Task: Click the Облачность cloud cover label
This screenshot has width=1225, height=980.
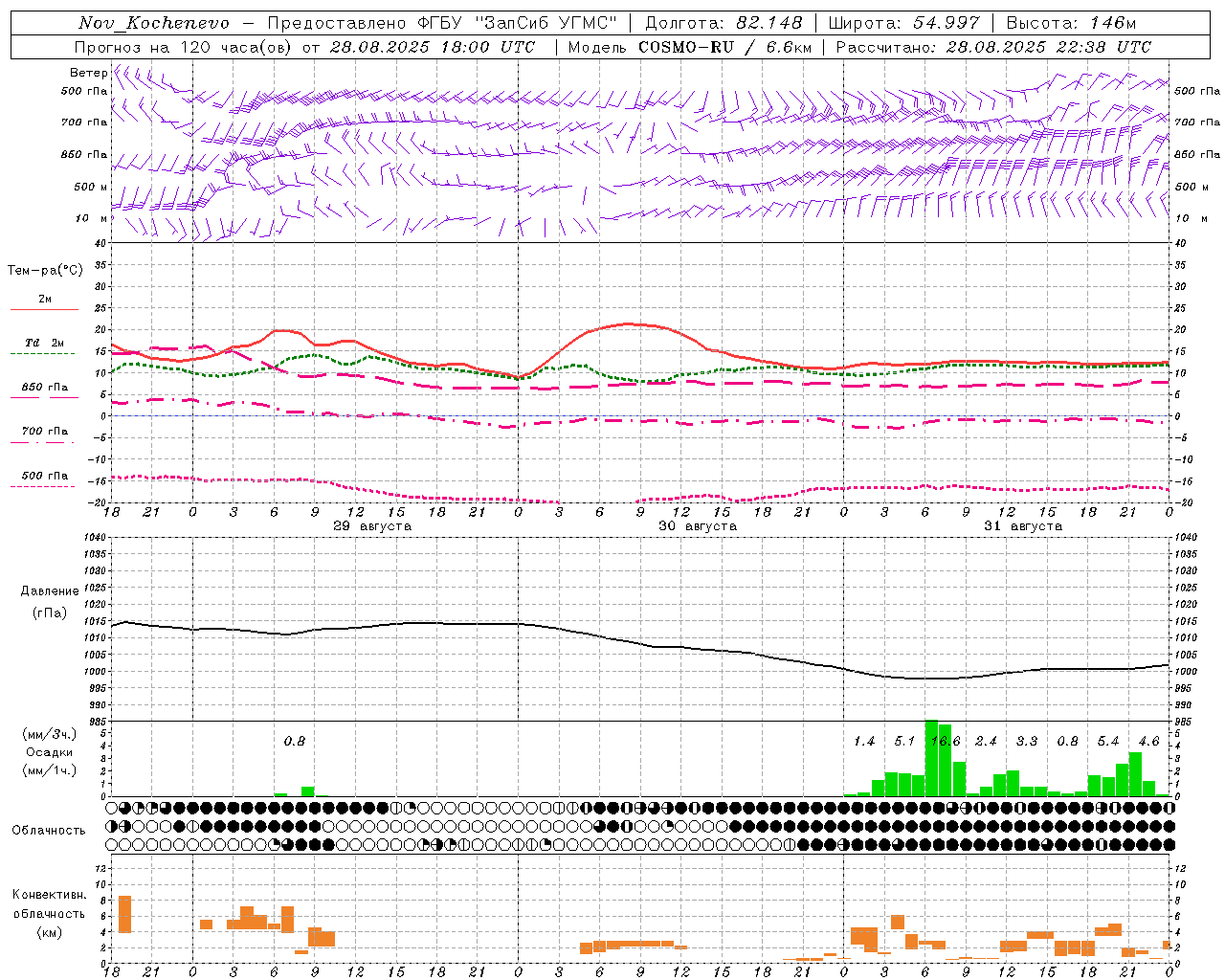Action: point(49,830)
